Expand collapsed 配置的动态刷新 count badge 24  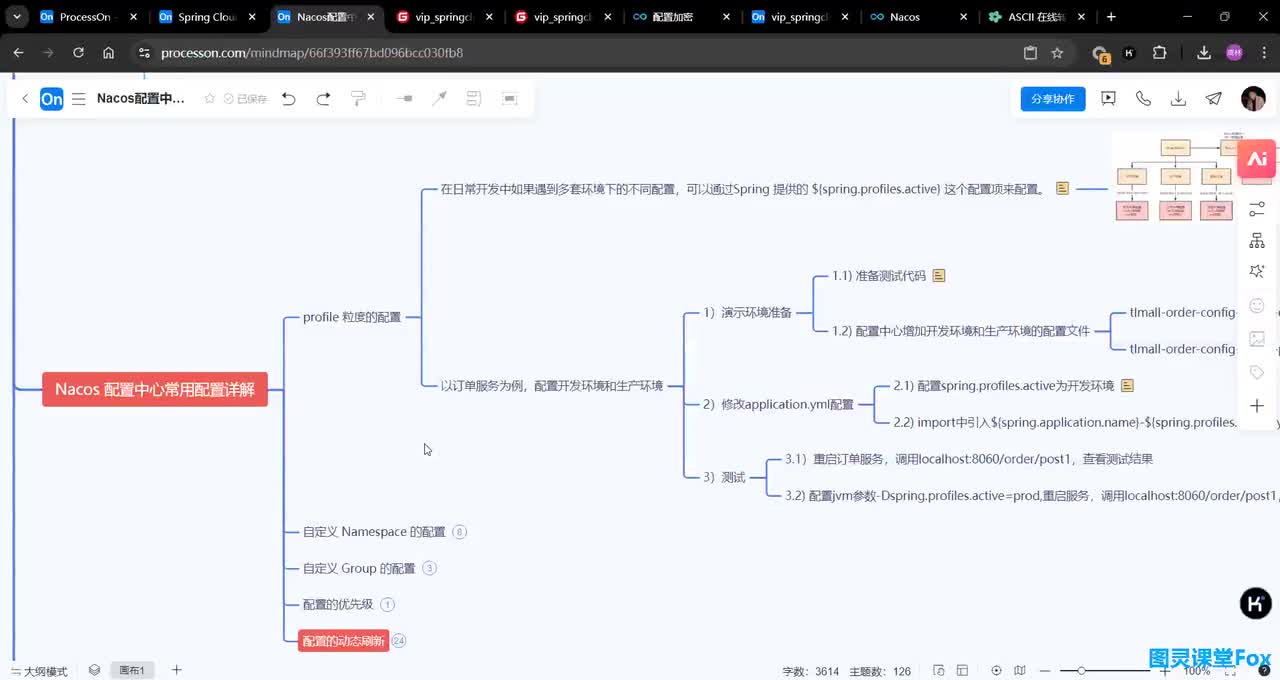[x=399, y=641]
